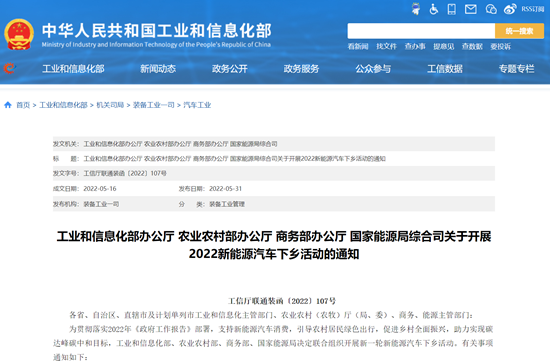Select 查数据 below the search box

(472, 46)
